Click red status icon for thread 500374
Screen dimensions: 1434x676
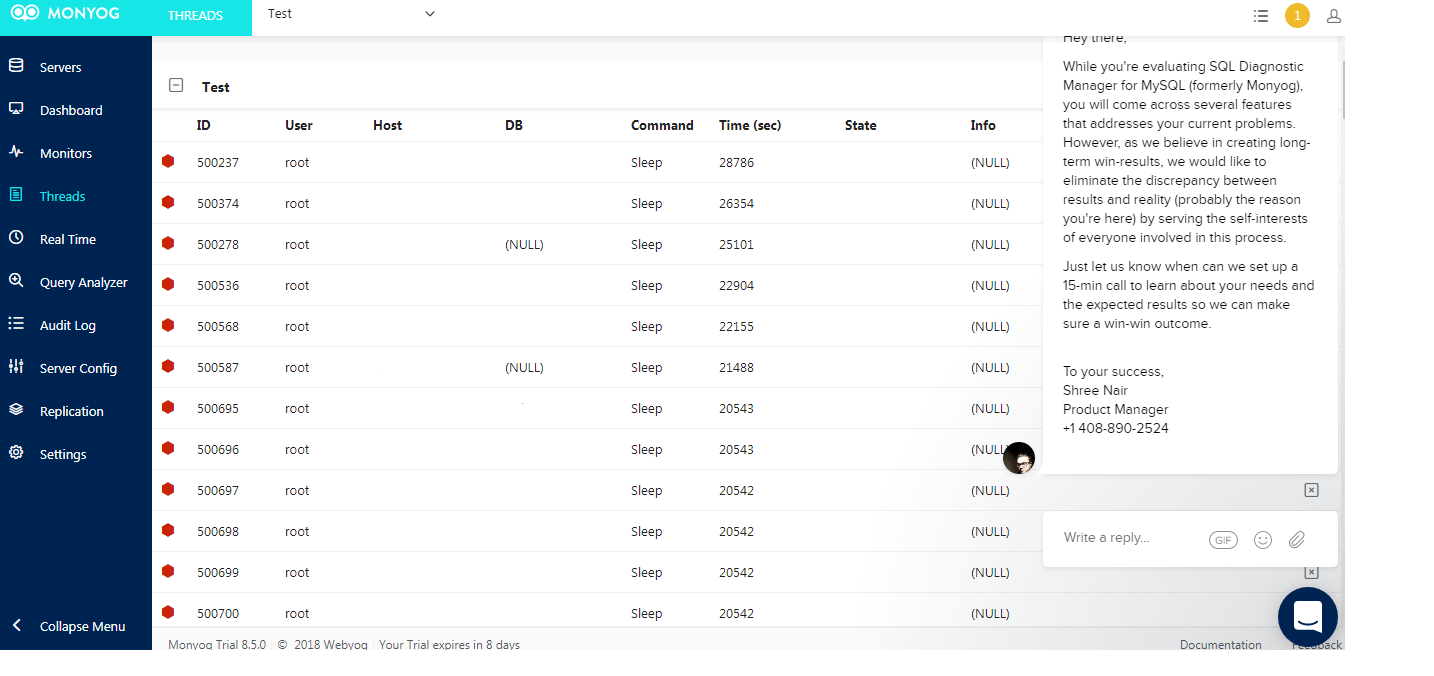168,202
